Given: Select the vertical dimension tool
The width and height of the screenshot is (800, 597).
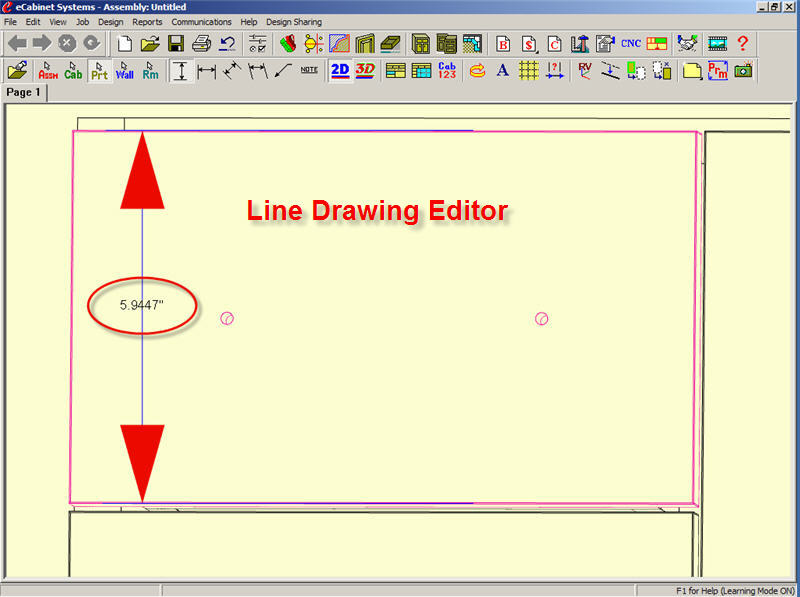Looking at the screenshot, I should (181, 71).
